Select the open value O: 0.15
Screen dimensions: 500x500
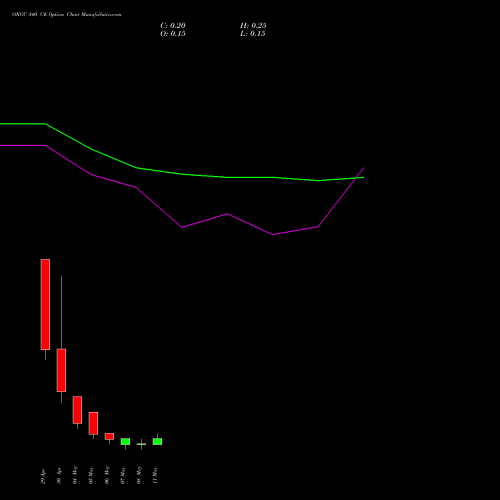coord(173,34)
